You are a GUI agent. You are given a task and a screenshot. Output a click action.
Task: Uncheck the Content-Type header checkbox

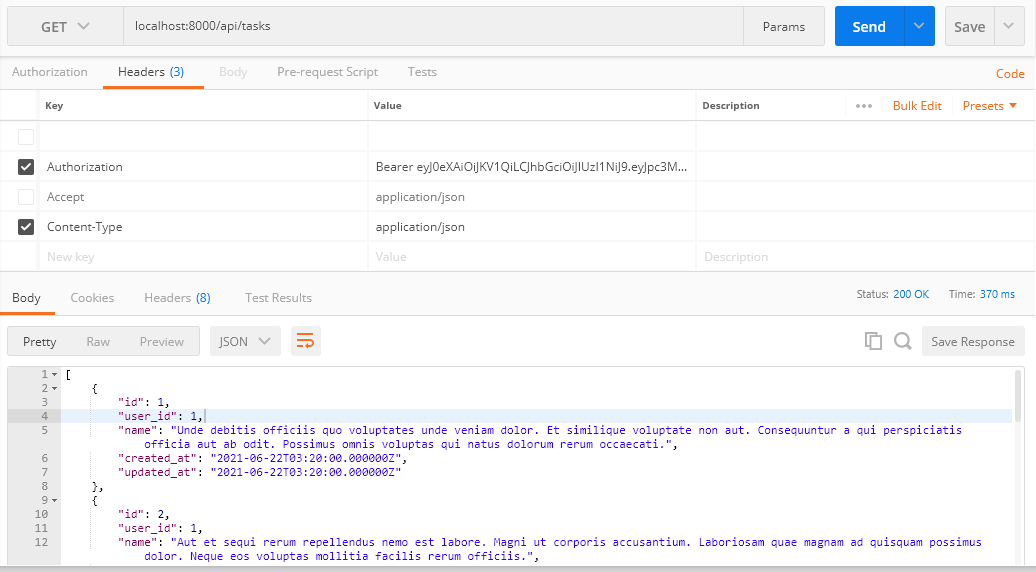(26, 227)
